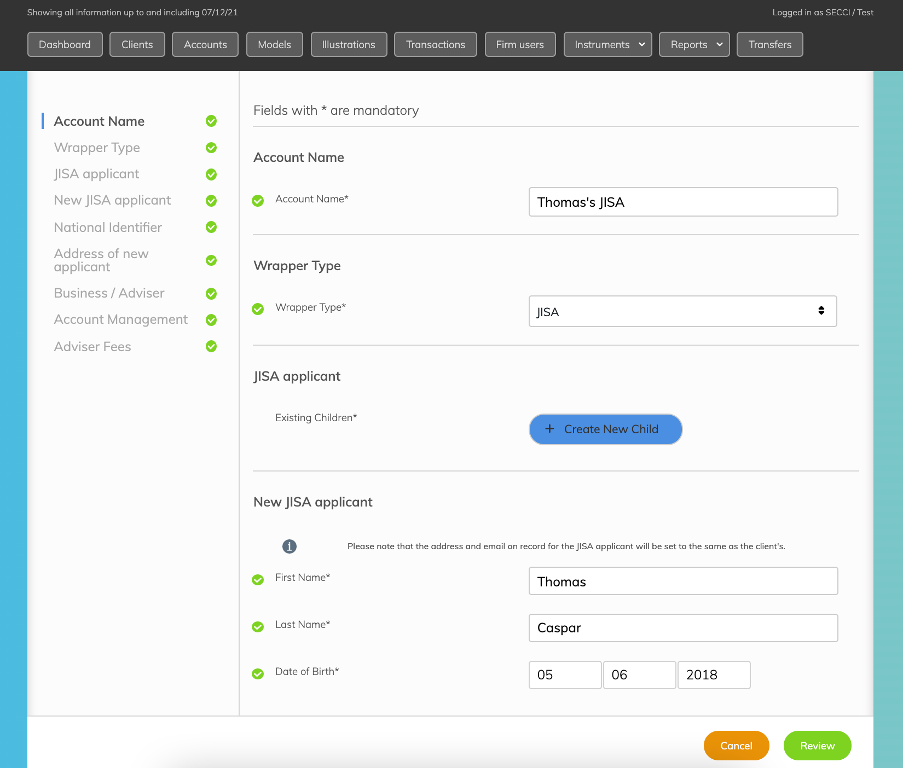Click the checkmark icon beside the Wrapper Type field

click(x=256, y=308)
